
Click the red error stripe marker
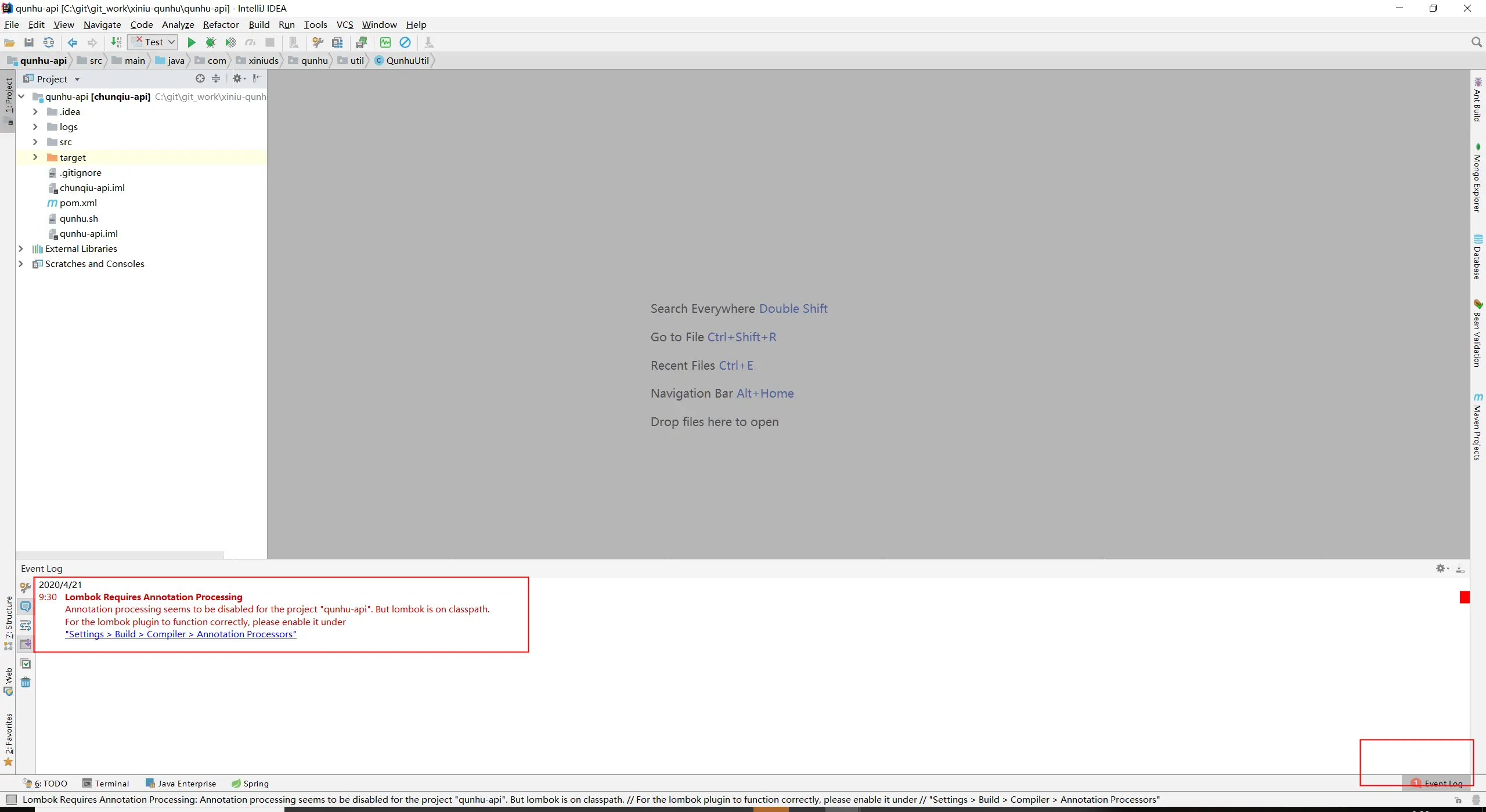(x=1465, y=597)
